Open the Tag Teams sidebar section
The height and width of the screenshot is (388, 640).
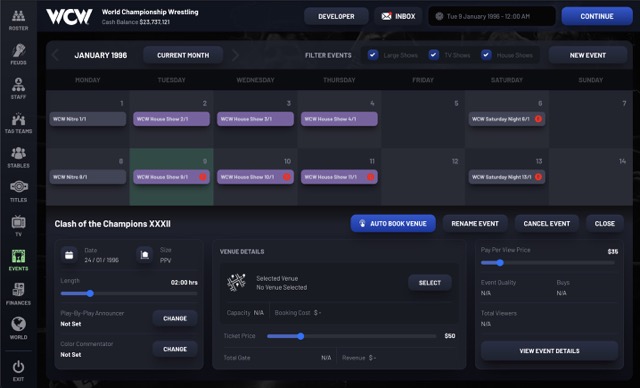coord(18,123)
